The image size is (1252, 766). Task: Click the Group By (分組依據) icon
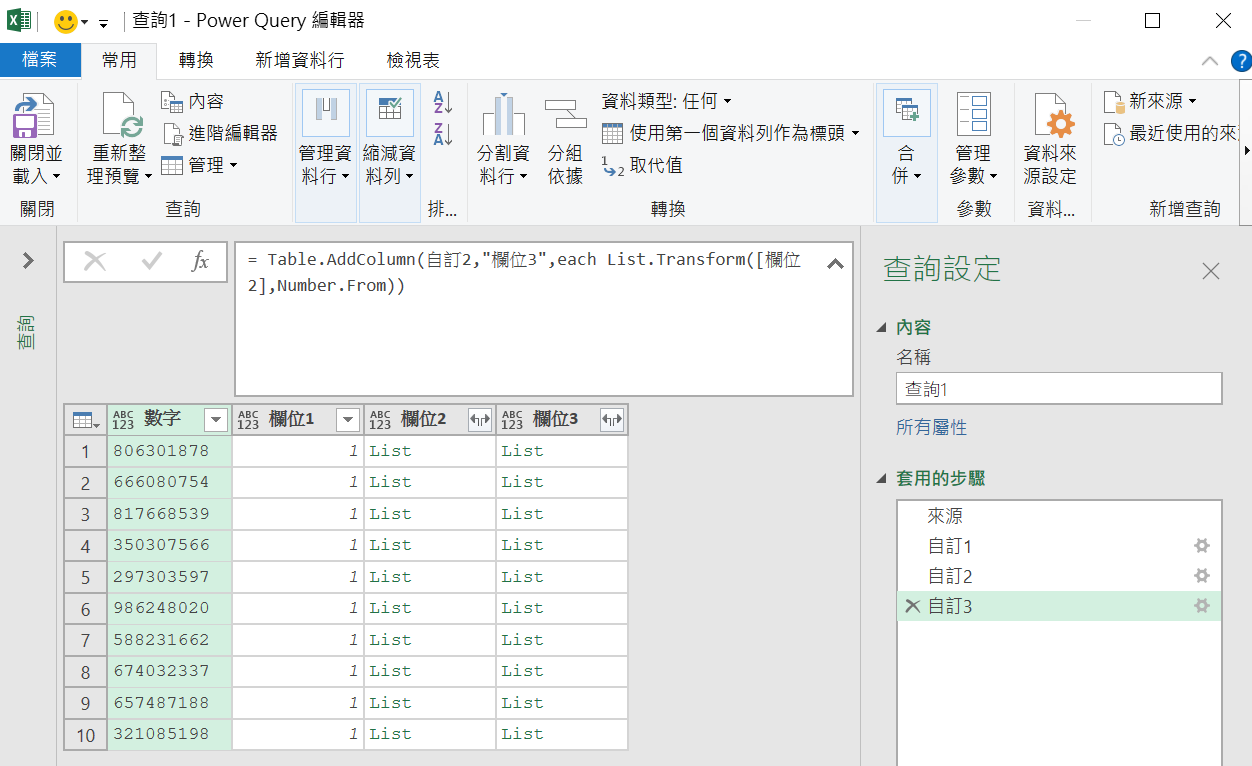[565, 114]
